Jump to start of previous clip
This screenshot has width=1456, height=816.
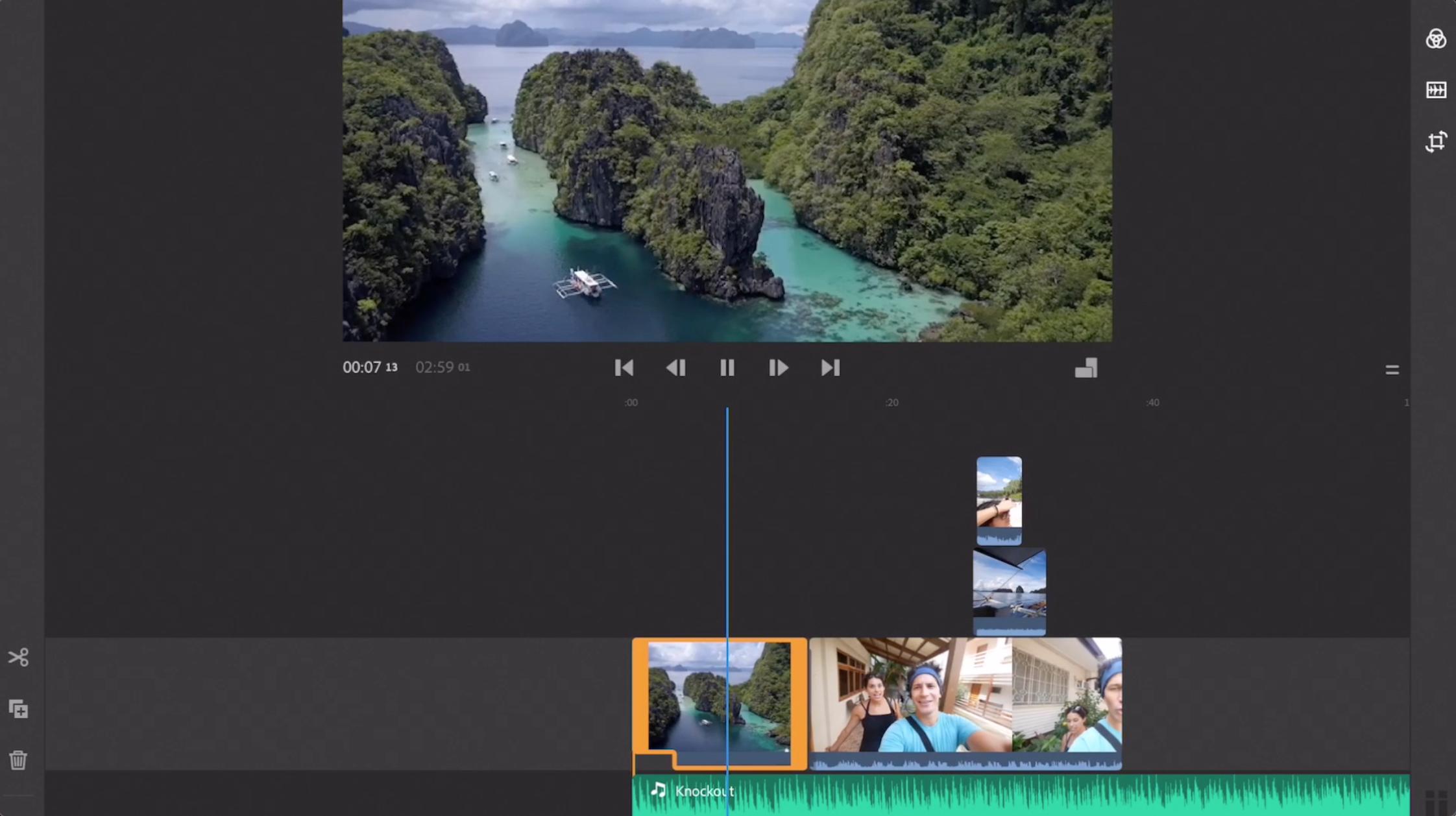coord(624,368)
